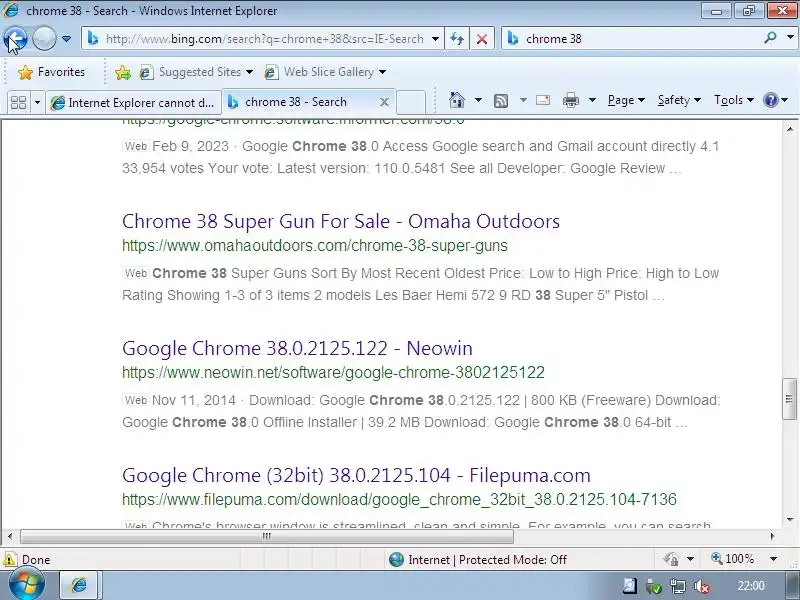Open the Favorites center

pos(51,72)
